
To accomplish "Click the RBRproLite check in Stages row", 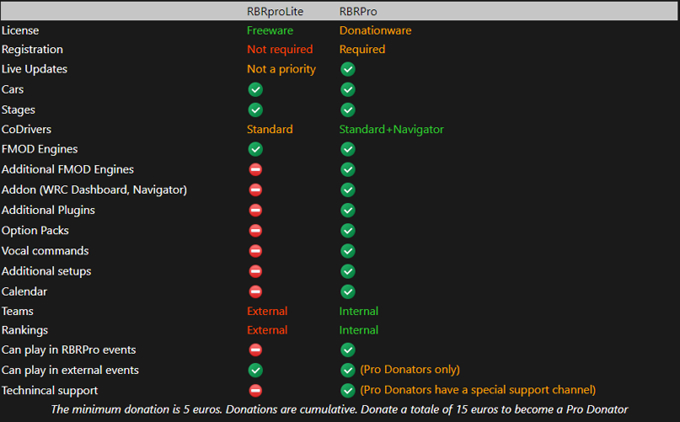I will (x=255, y=110).
